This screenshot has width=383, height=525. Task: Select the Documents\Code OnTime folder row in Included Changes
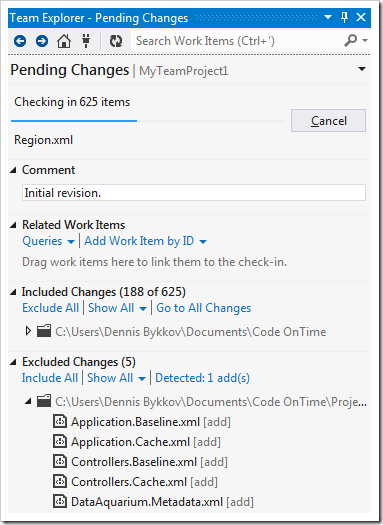click(191, 331)
